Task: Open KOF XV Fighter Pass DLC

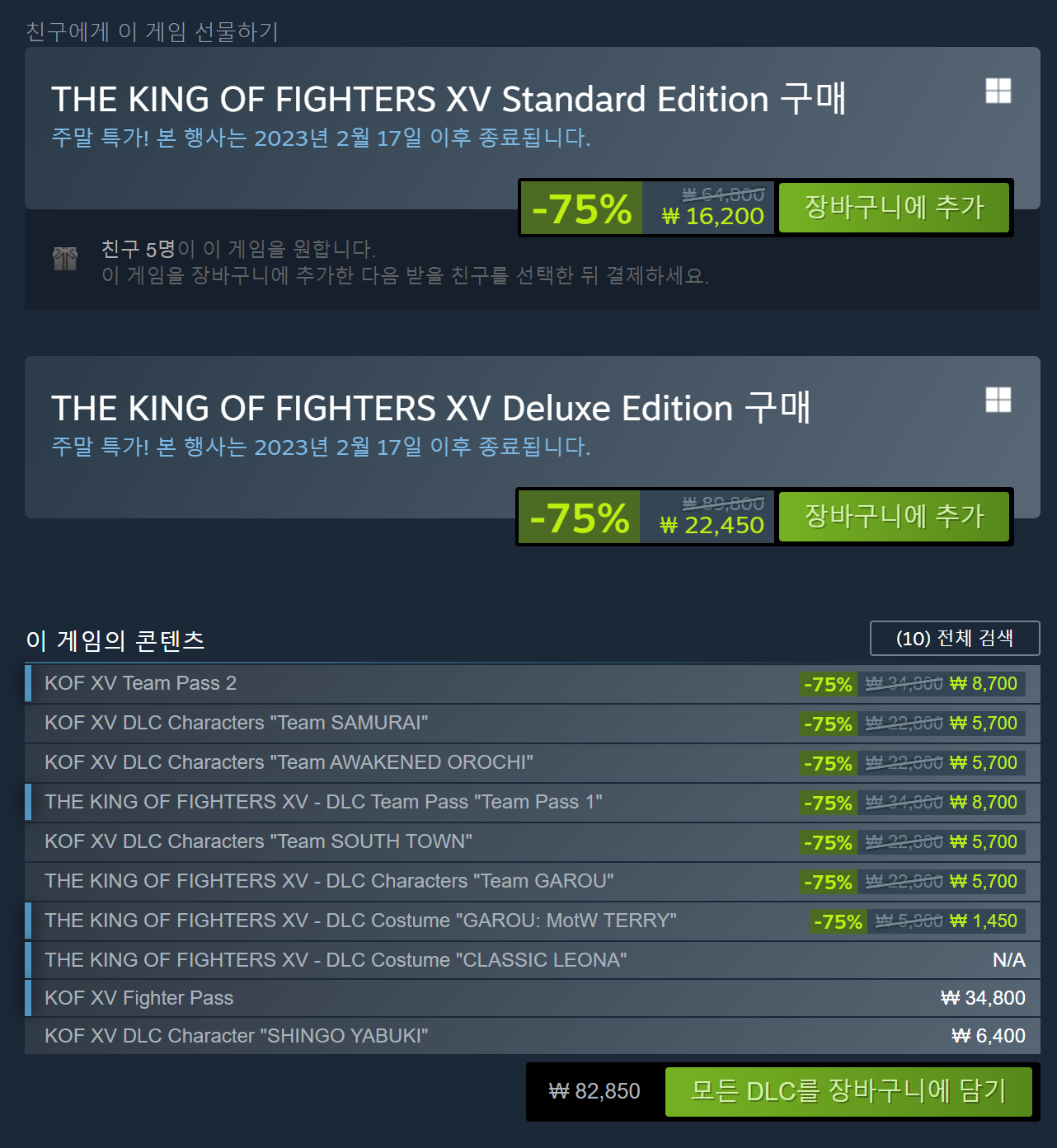Action: (139, 998)
